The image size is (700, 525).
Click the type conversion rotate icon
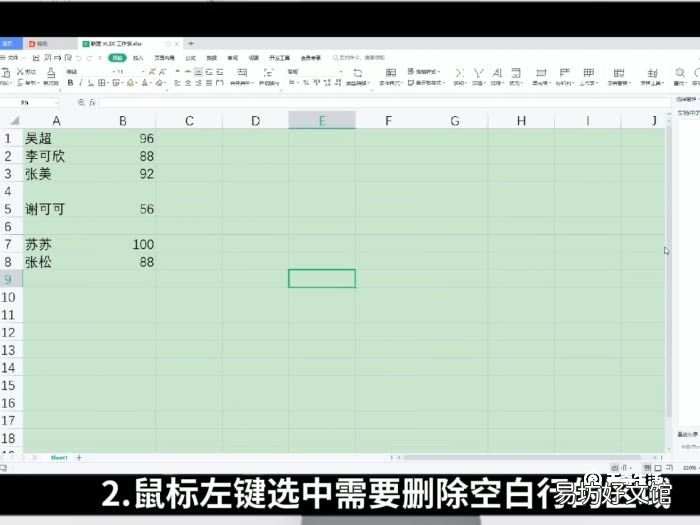coord(358,73)
